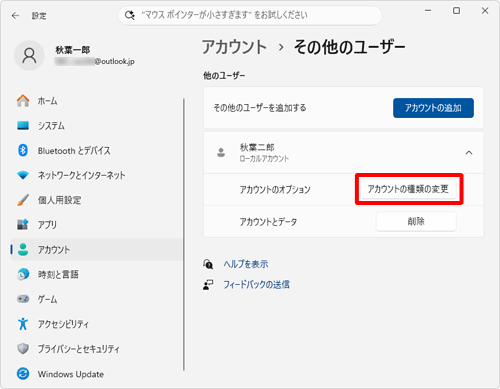Open the ヘルプを表示 link
The image size is (500, 389).
click(x=246, y=264)
